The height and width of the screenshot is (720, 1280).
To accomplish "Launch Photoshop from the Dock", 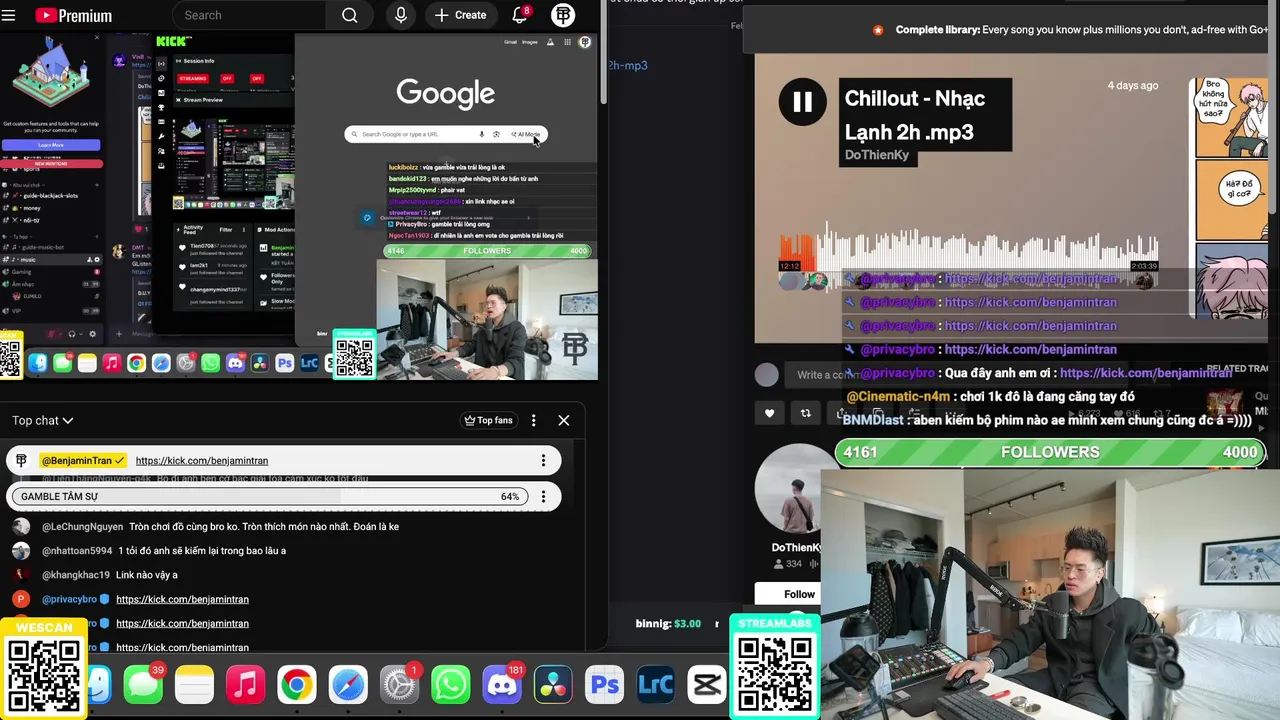I will (604, 686).
